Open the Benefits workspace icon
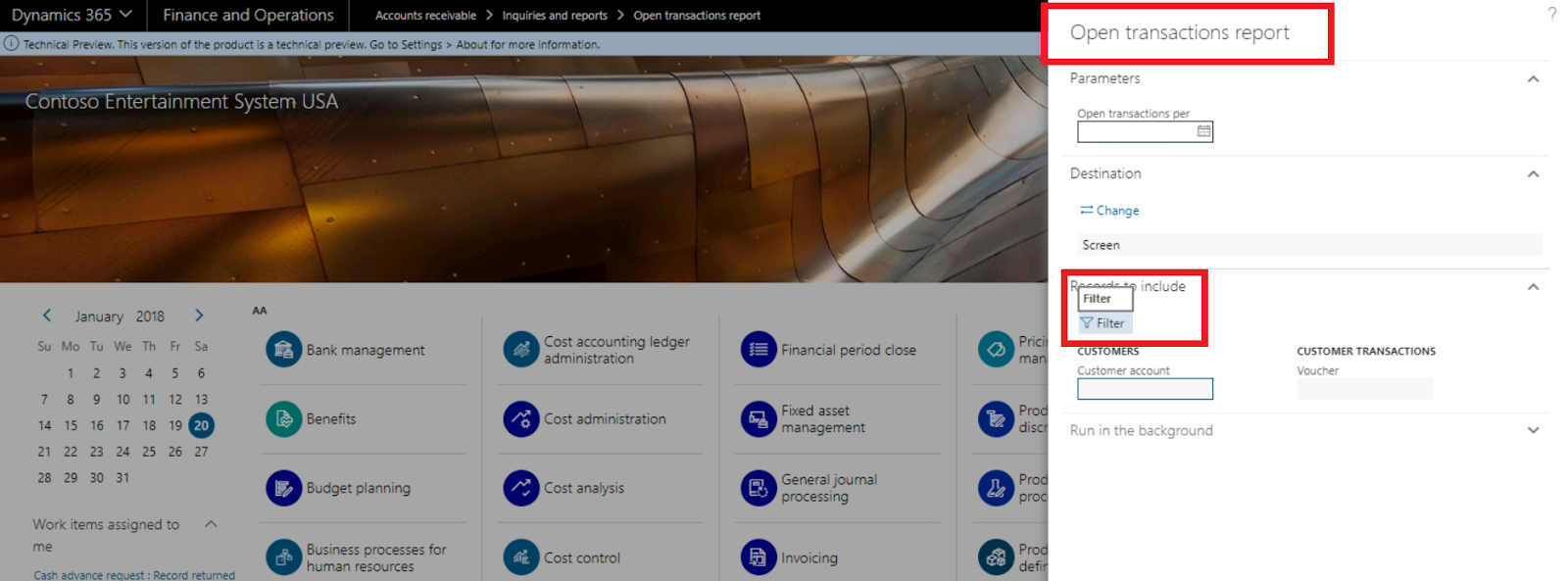 pyautogui.click(x=283, y=419)
